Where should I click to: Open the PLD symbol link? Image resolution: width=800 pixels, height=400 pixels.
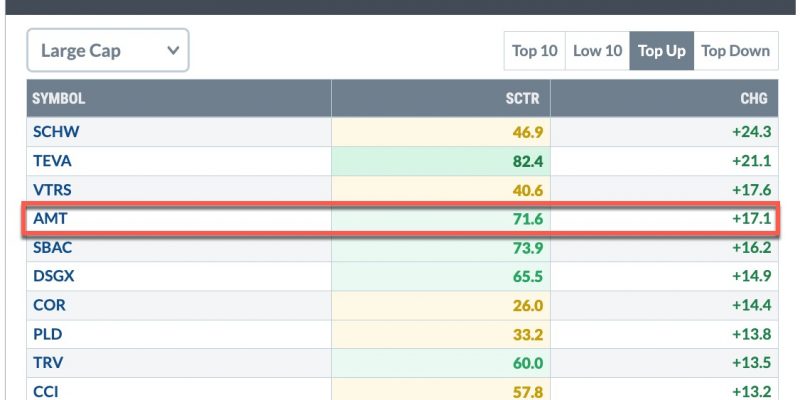47,334
